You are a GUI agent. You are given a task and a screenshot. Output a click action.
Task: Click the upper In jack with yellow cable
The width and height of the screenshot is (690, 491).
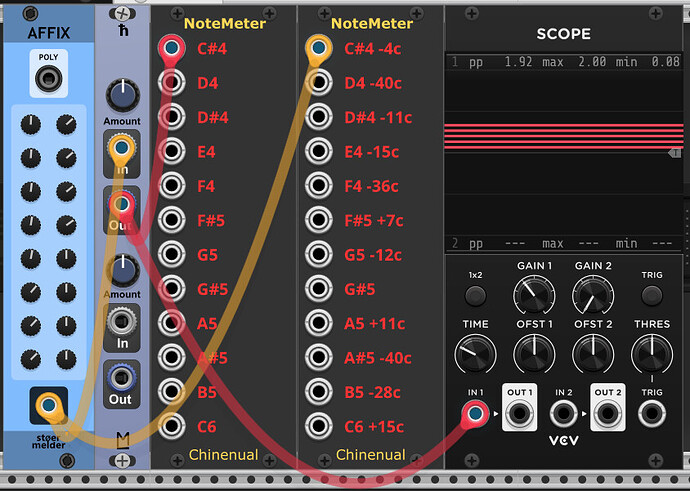(x=121, y=148)
